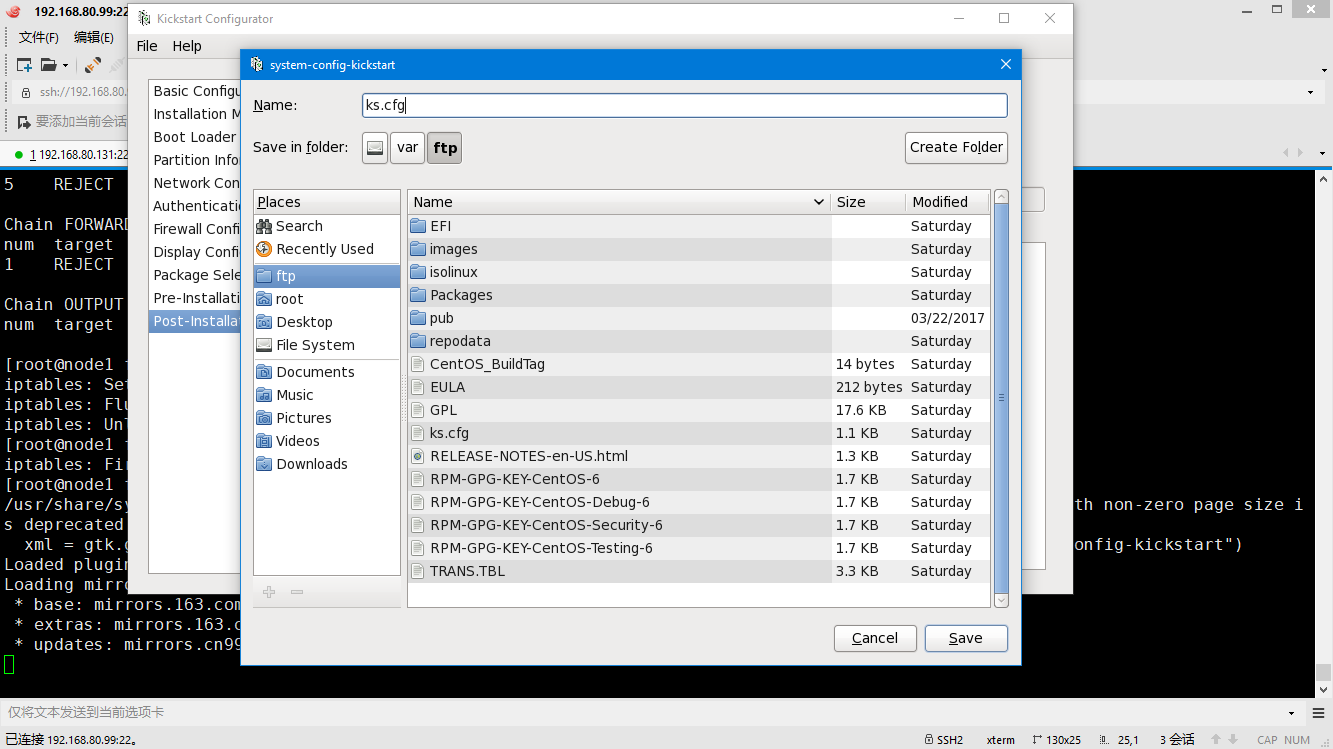Select the images folder

pos(699,249)
